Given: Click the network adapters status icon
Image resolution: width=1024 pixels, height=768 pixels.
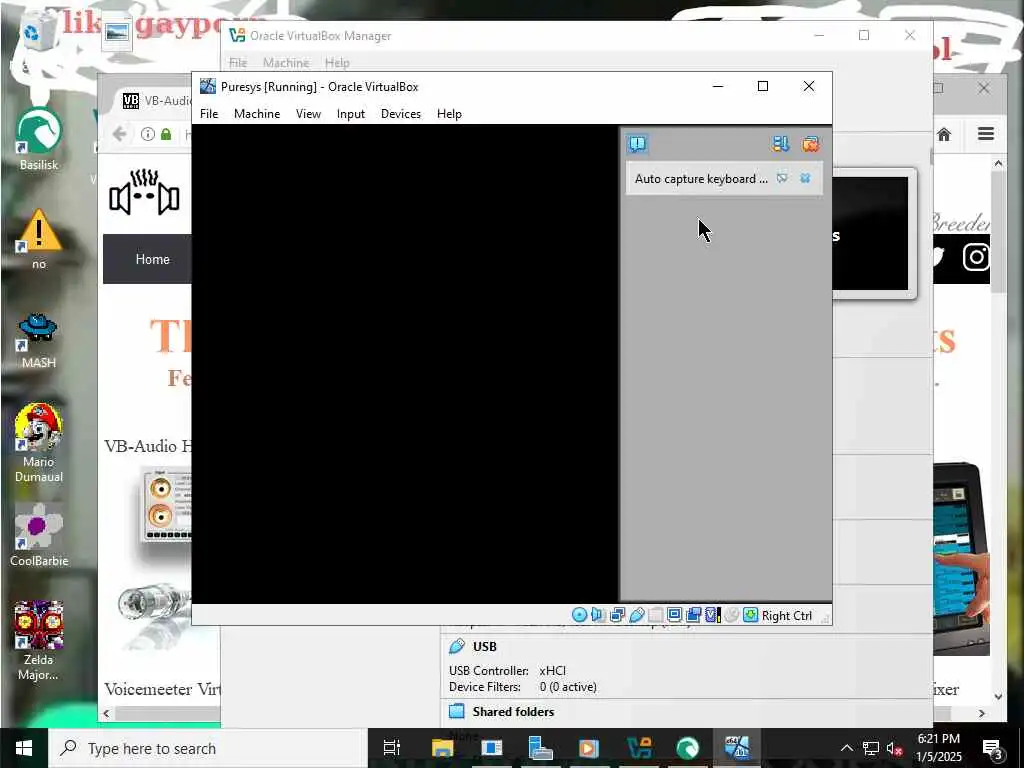Looking at the screenshot, I should (617, 615).
